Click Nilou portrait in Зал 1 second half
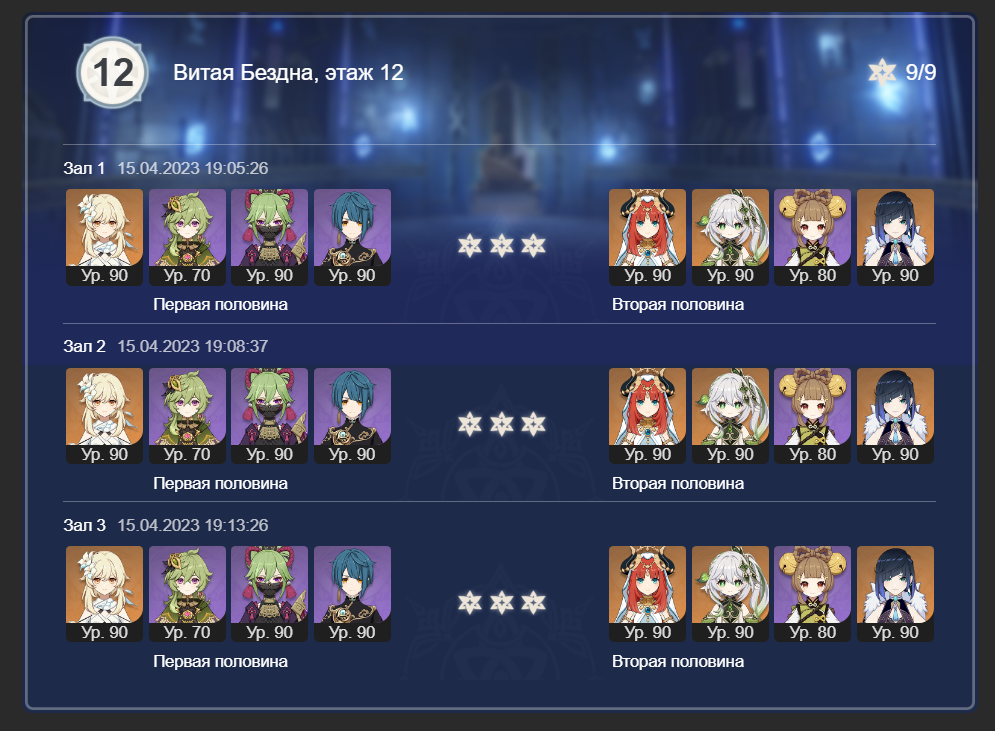The height and width of the screenshot is (731, 995). coord(647,237)
